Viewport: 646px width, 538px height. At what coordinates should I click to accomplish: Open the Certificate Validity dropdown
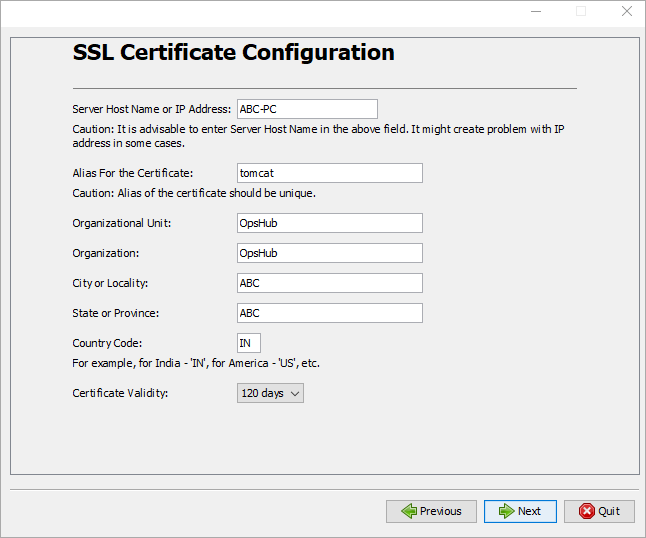pyautogui.click(x=269, y=393)
